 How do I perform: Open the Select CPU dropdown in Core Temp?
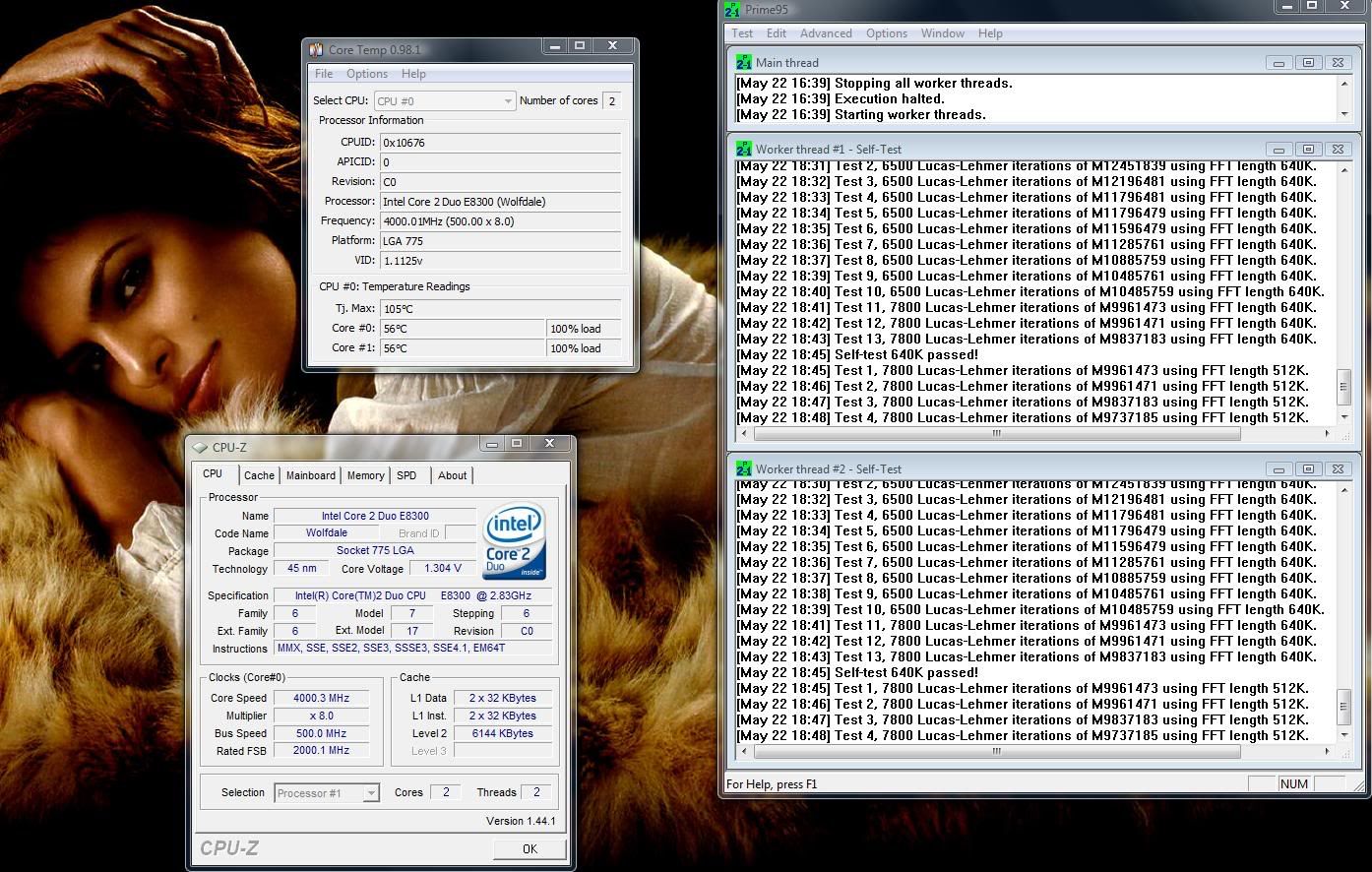445,100
